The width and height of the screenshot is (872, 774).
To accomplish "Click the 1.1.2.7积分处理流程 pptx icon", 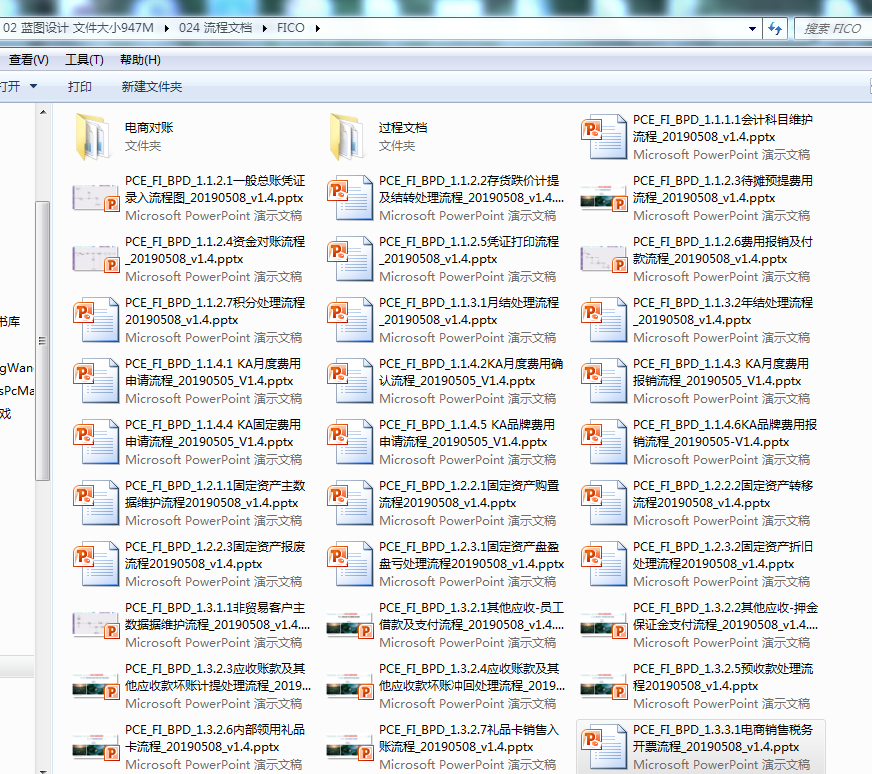I will [x=96, y=320].
